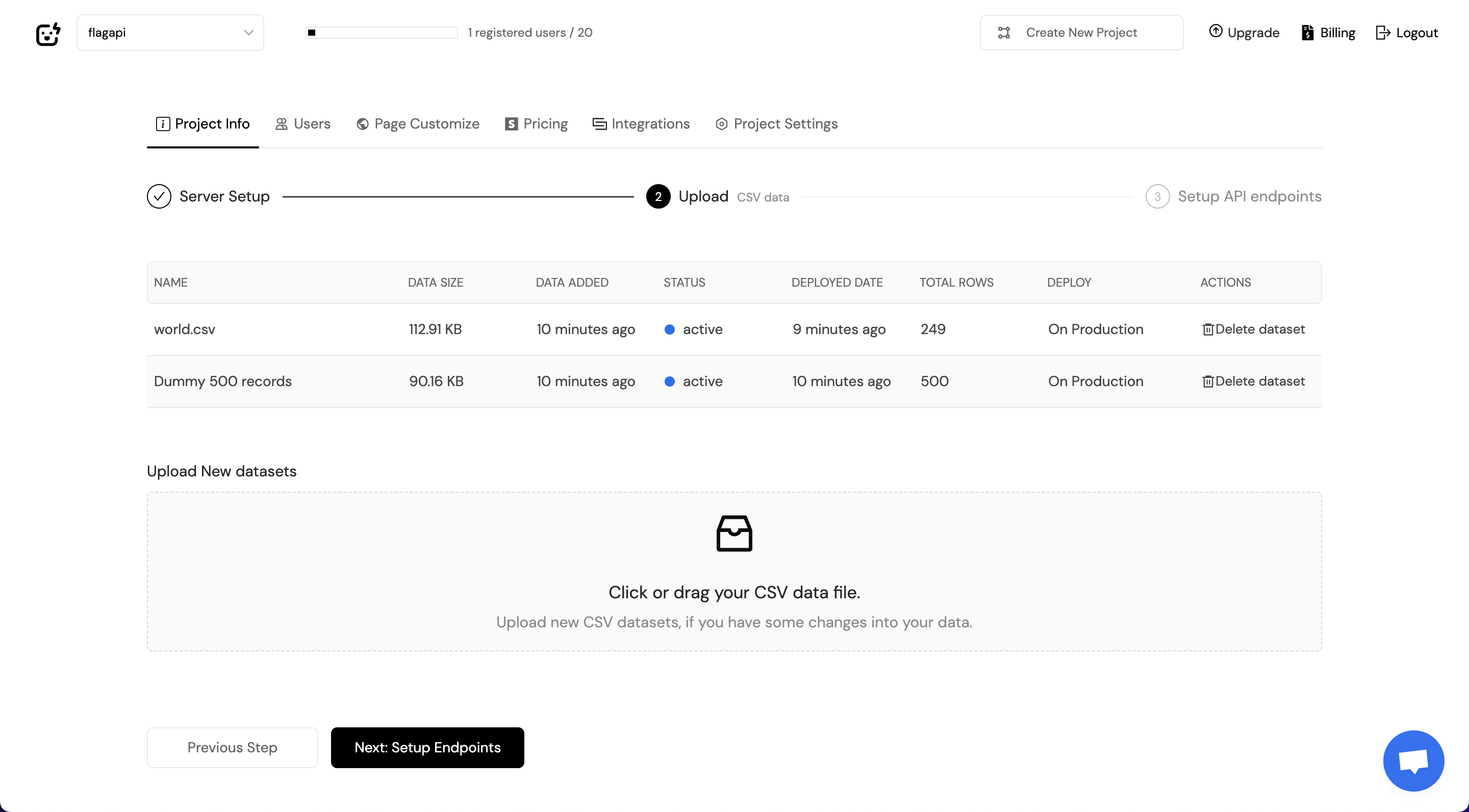Screen dimensions: 1469x812
Task: Click the STATUS column header
Action: tap(685, 282)
